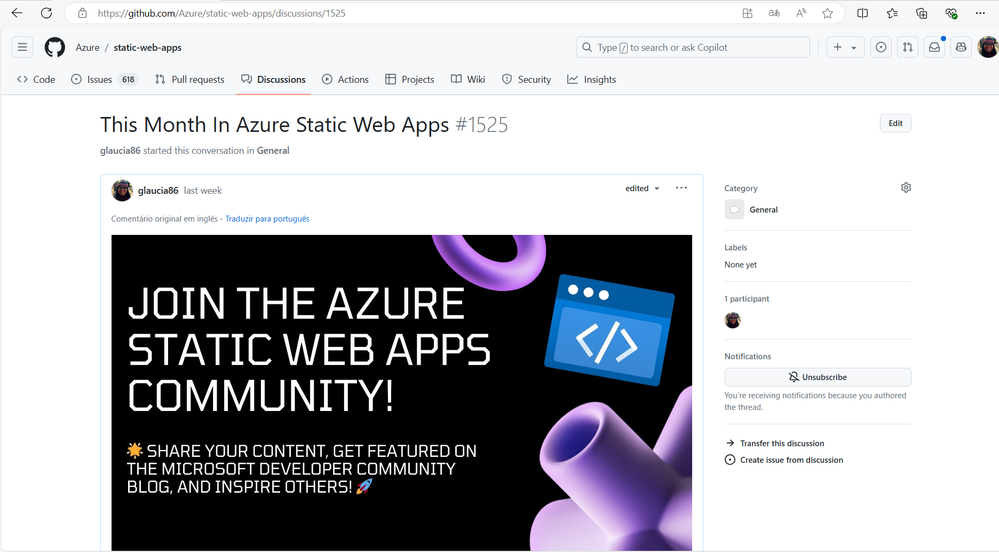Switch to the Pull requests tab
The width and height of the screenshot is (999, 552).
190,80
